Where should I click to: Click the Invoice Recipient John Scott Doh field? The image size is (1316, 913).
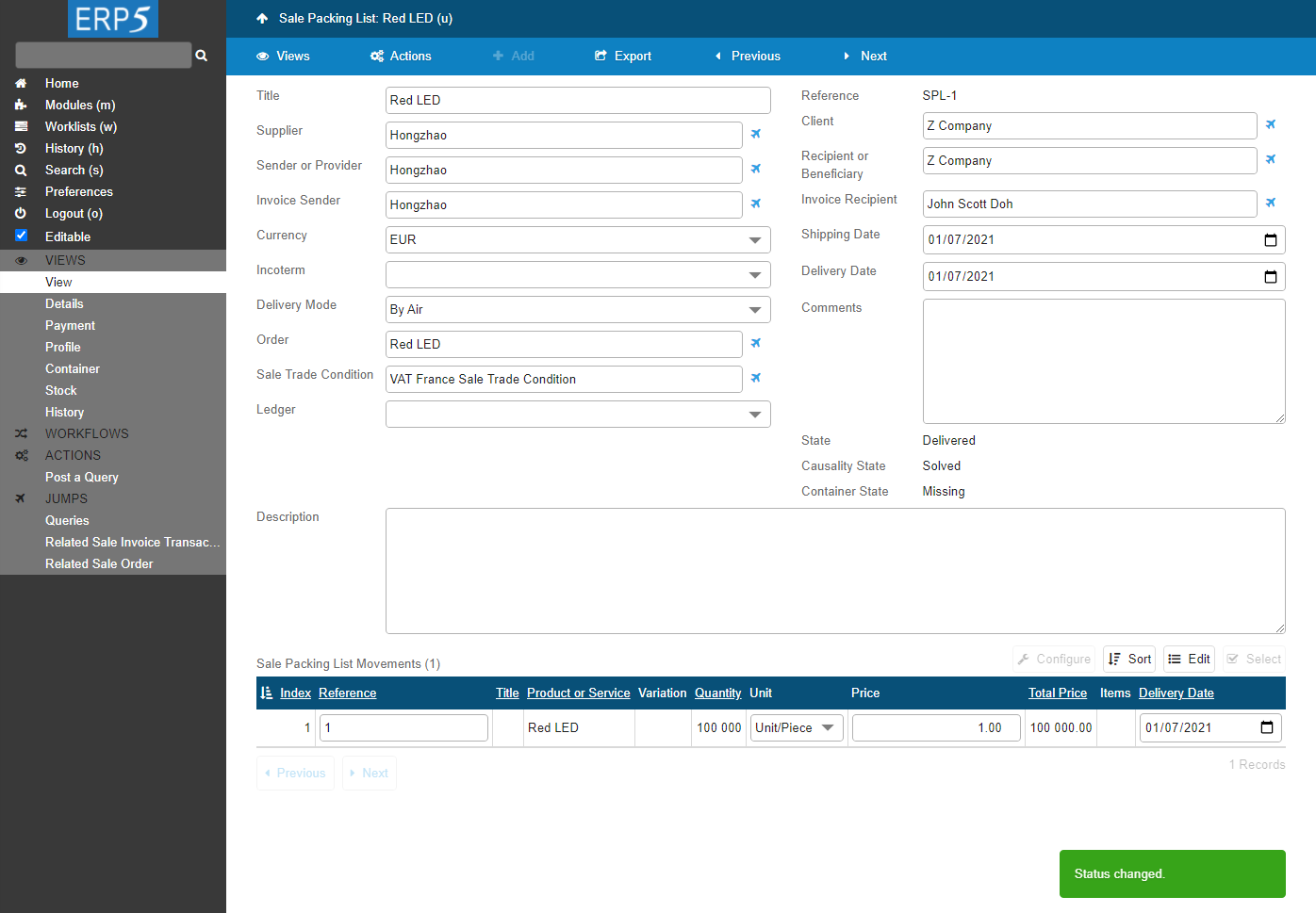pyautogui.click(x=1090, y=204)
